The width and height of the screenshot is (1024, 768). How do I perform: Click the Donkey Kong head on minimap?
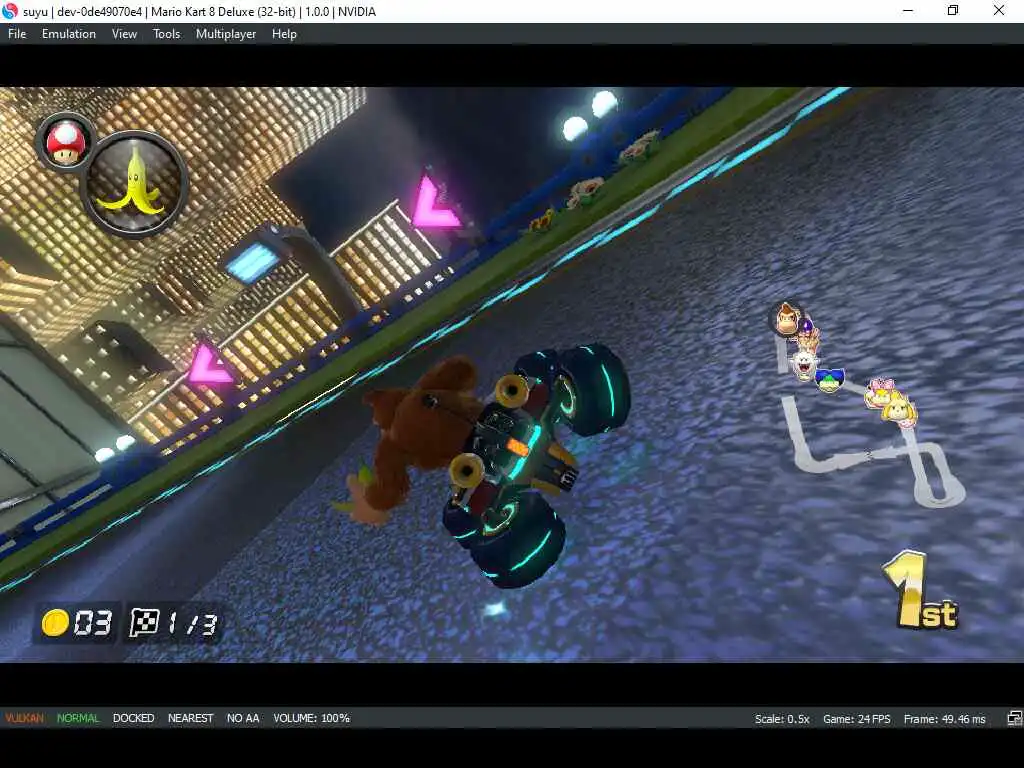787,318
